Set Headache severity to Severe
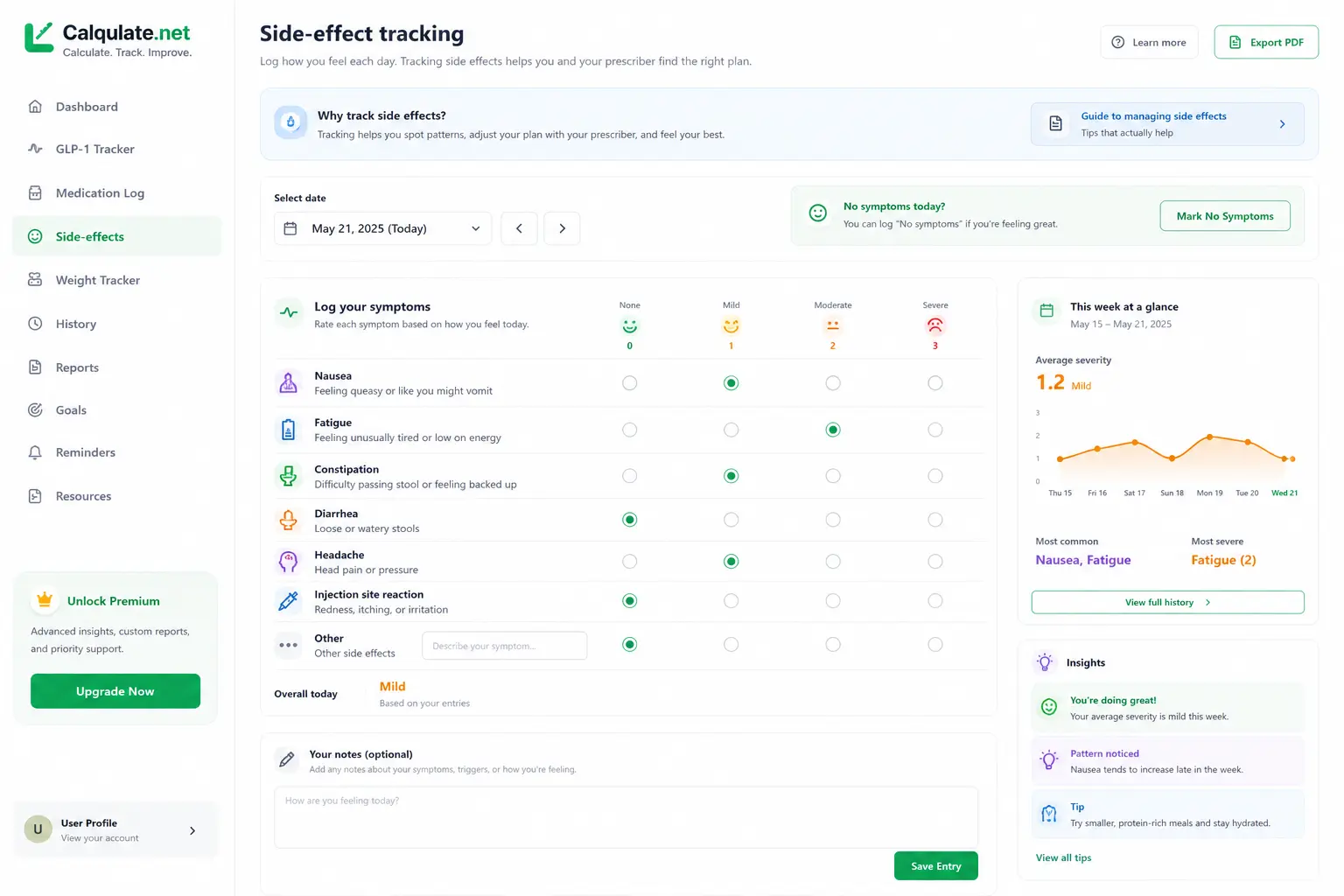The image size is (1344, 896). click(x=935, y=562)
